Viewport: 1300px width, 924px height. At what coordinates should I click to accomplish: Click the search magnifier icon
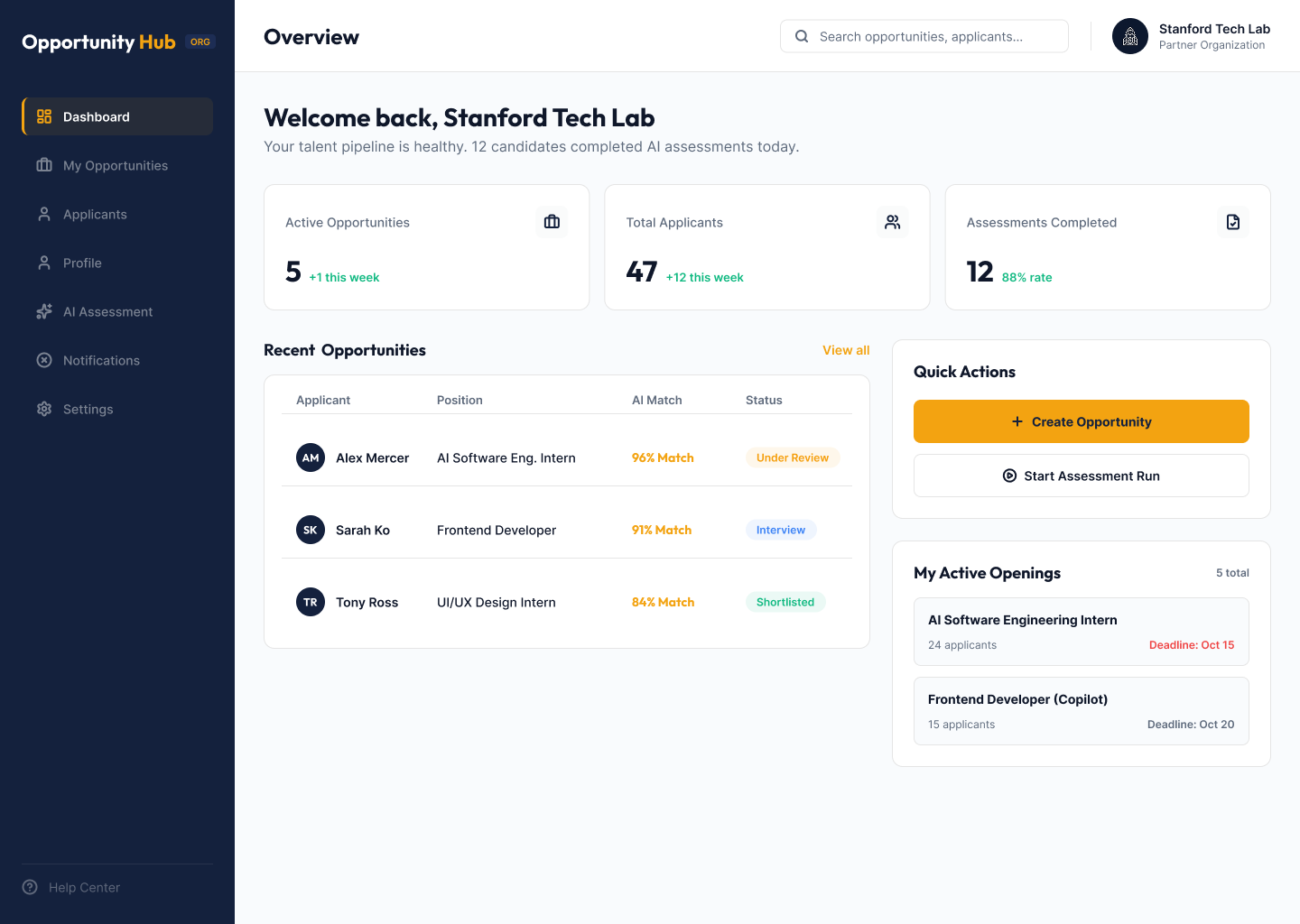[802, 36]
